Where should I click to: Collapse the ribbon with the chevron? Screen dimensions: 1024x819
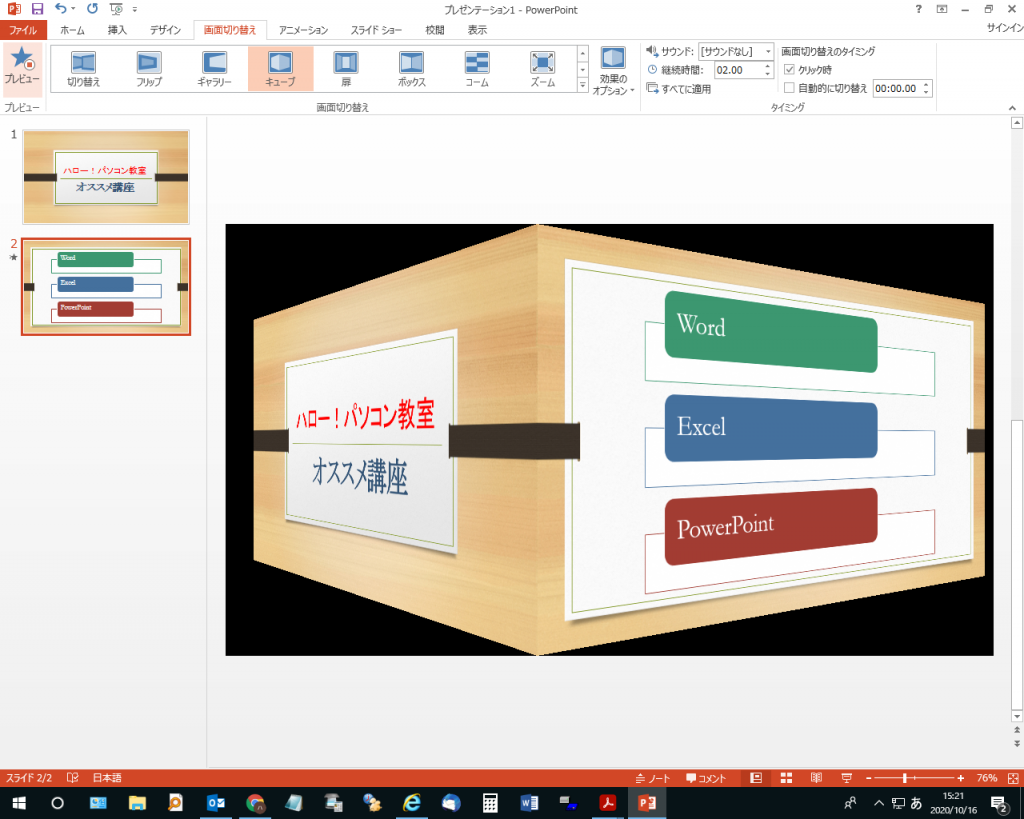tap(1012, 108)
